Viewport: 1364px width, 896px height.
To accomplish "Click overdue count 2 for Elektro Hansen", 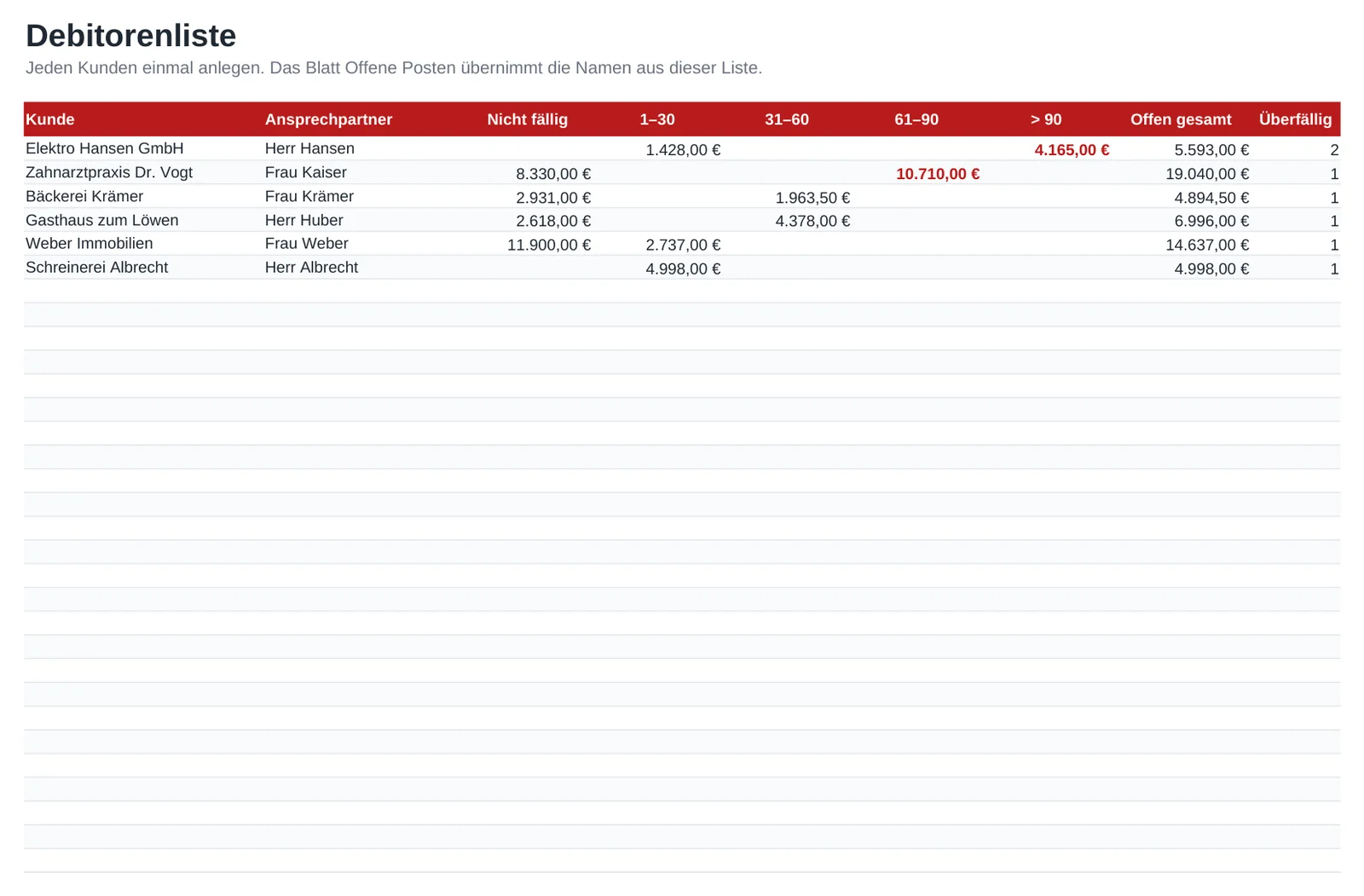I will point(1334,150).
